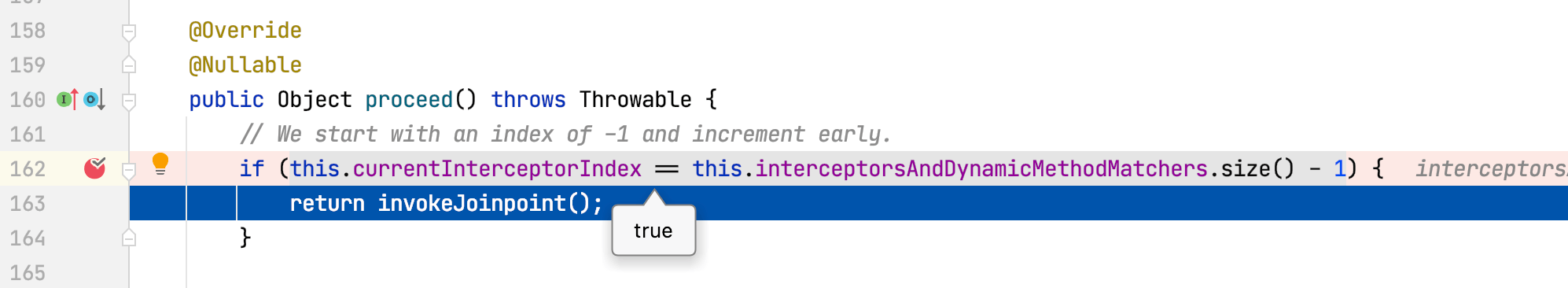Screen dimensions: 1568x288
Task: Click the proceed method name
Action: 409,100
